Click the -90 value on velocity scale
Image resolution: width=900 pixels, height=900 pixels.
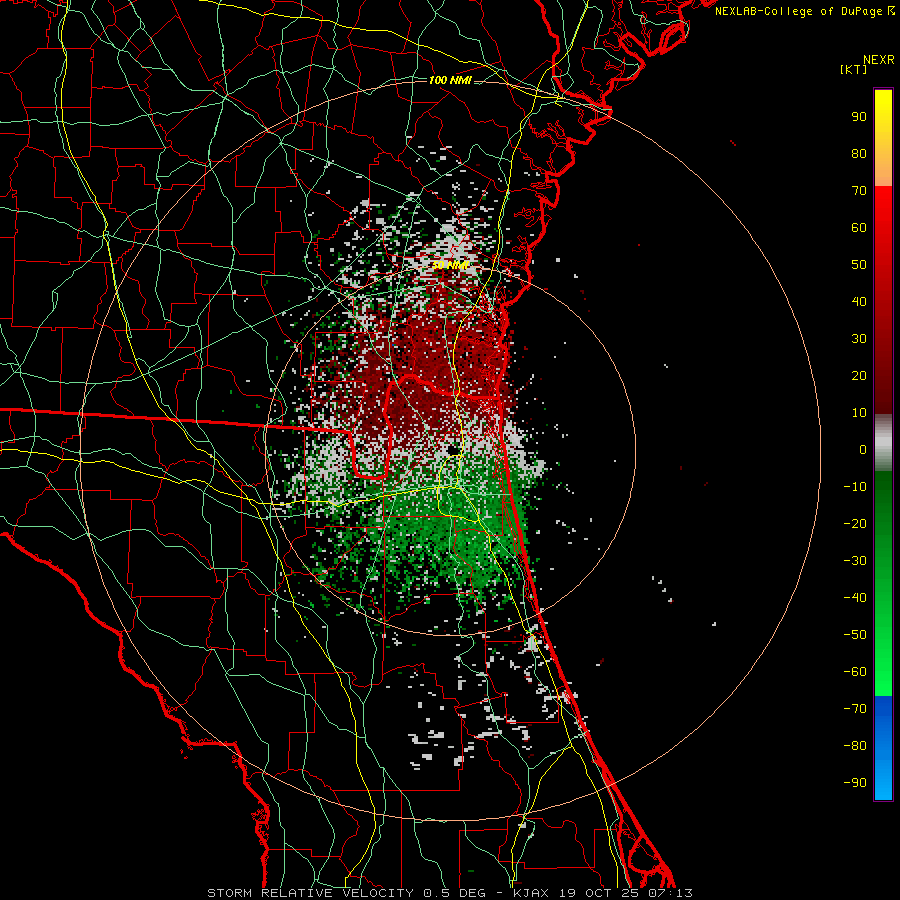(x=855, y=783)
